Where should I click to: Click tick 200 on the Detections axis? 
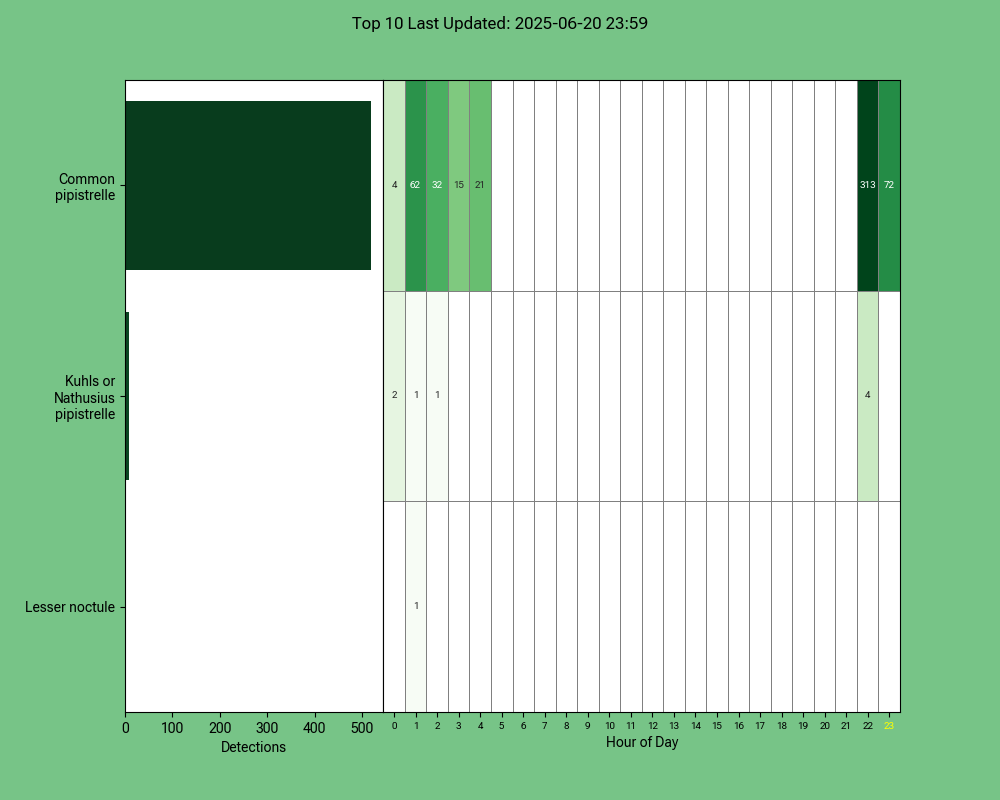coord(220,728)
